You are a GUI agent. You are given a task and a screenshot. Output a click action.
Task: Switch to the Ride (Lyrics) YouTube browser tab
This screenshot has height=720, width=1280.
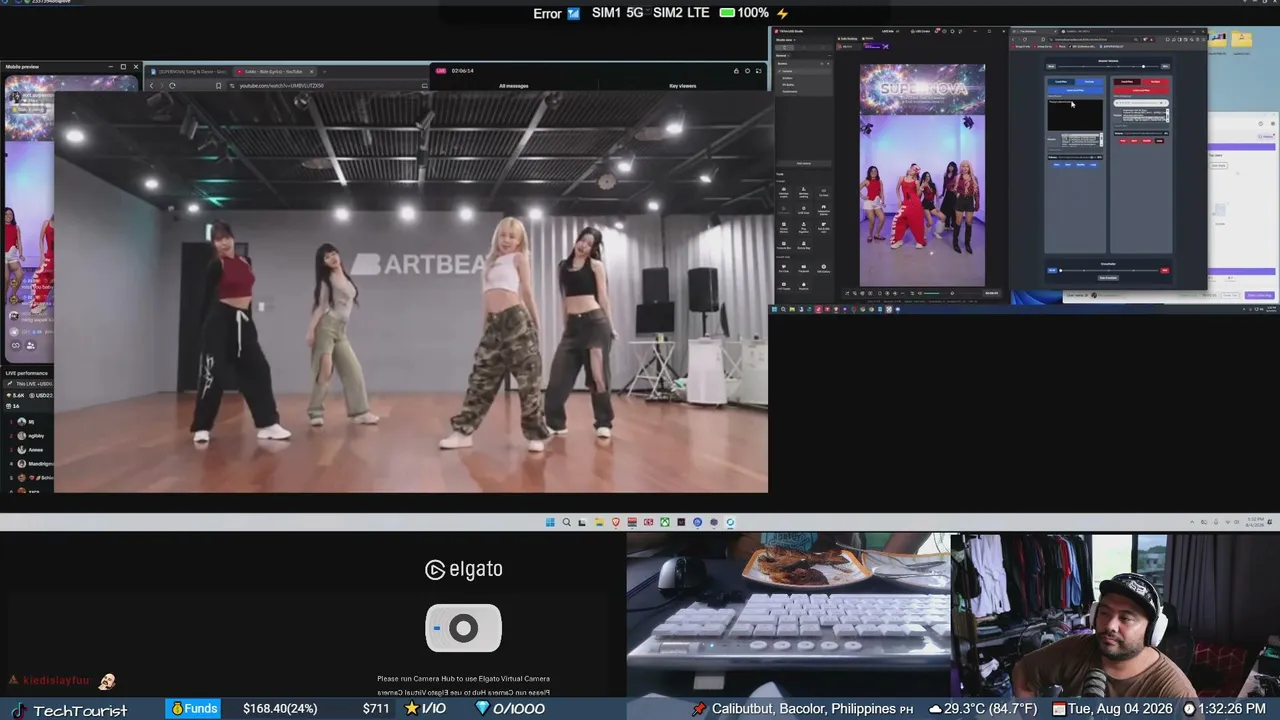(x=274, y=72)
